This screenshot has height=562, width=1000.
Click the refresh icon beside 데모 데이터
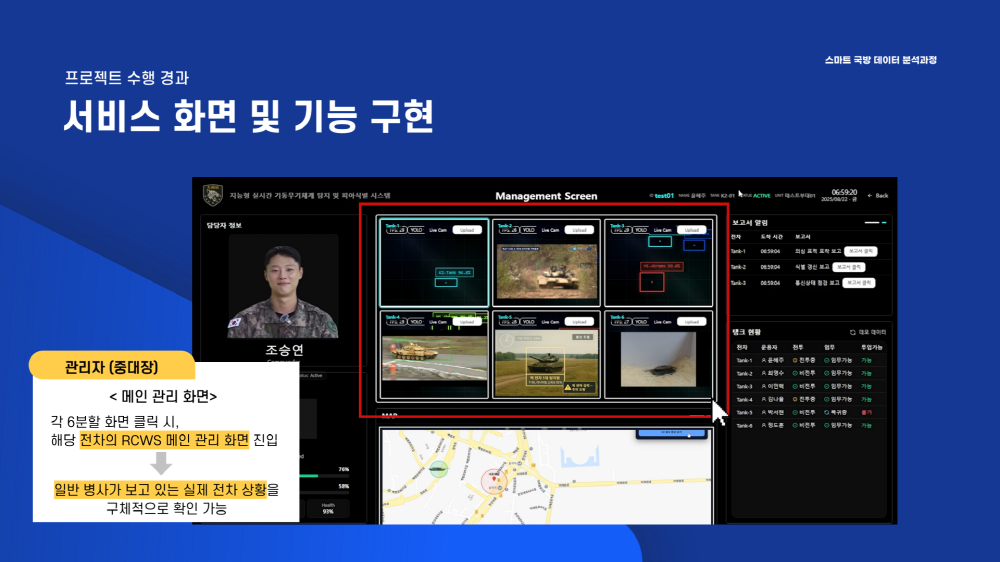point(853,332)
